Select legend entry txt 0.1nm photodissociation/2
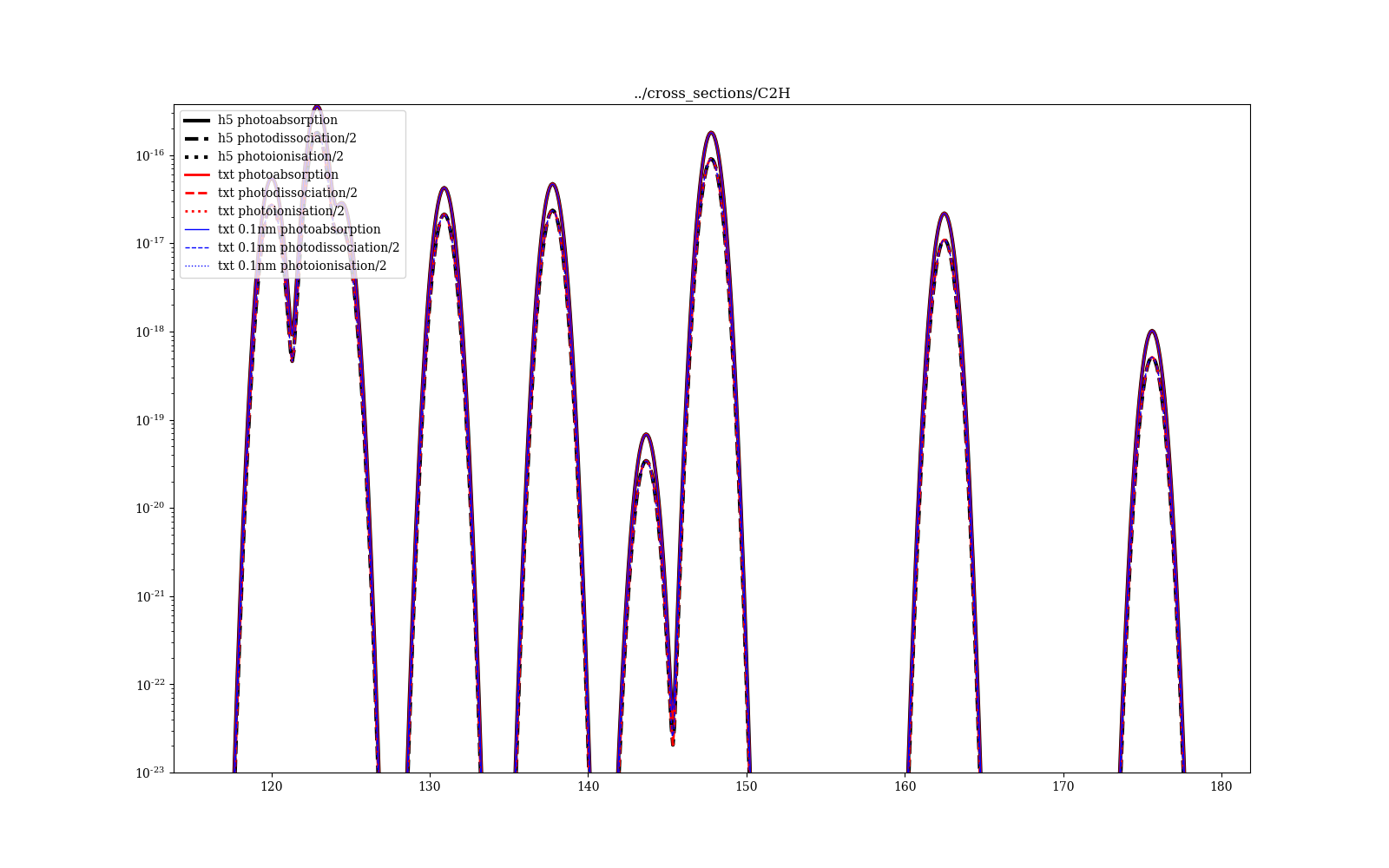The height and width of the screenshot is (868, 1389). (x=292, y=247)
